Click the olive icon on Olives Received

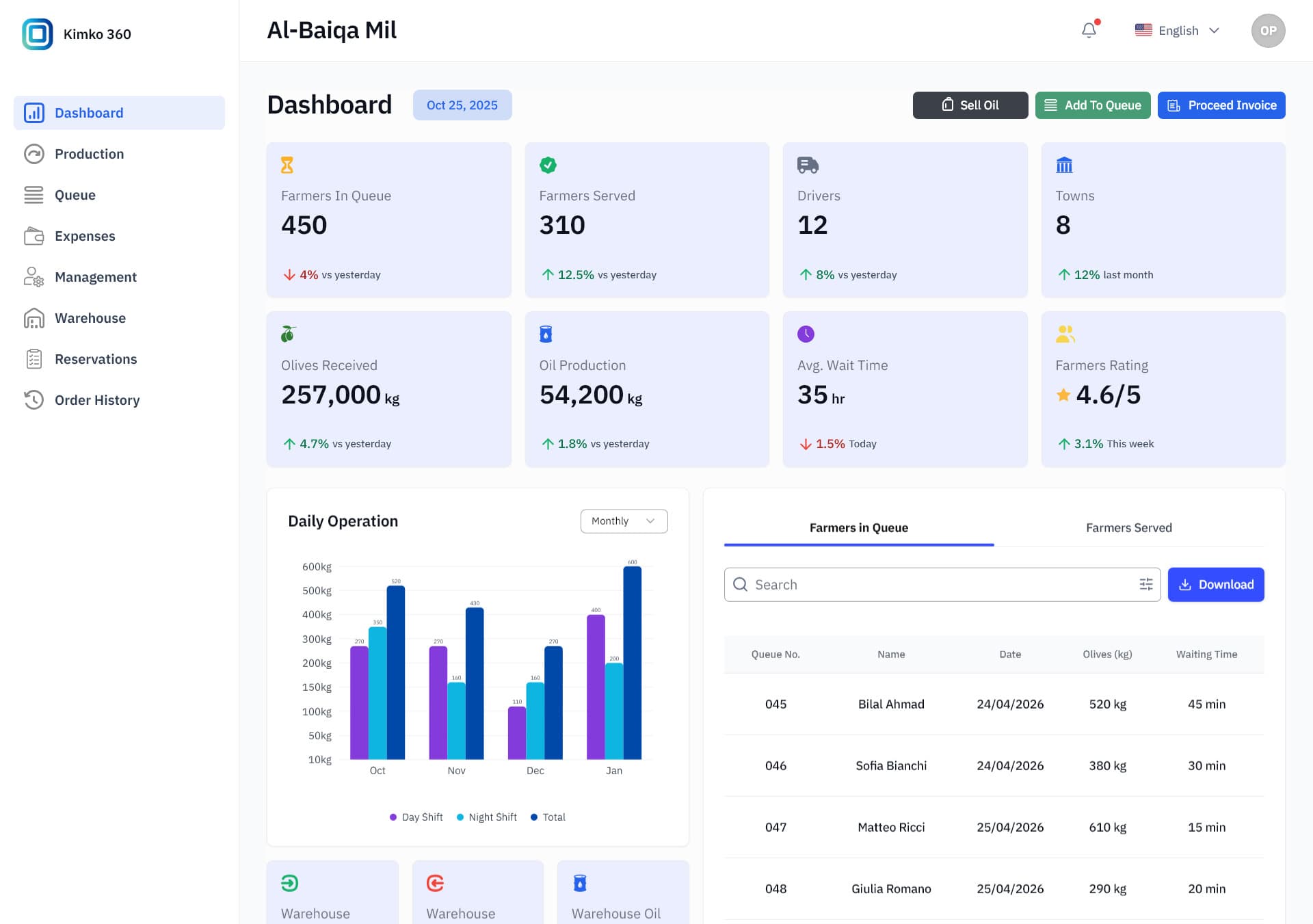pos(288,334)
